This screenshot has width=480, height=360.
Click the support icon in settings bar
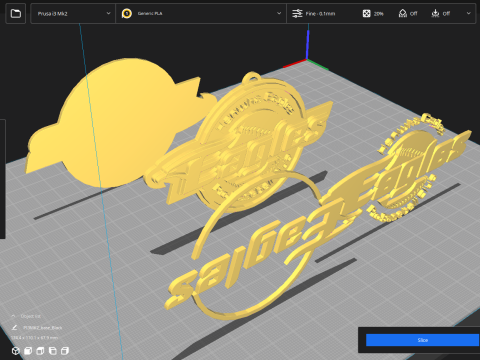coord(403,14)
